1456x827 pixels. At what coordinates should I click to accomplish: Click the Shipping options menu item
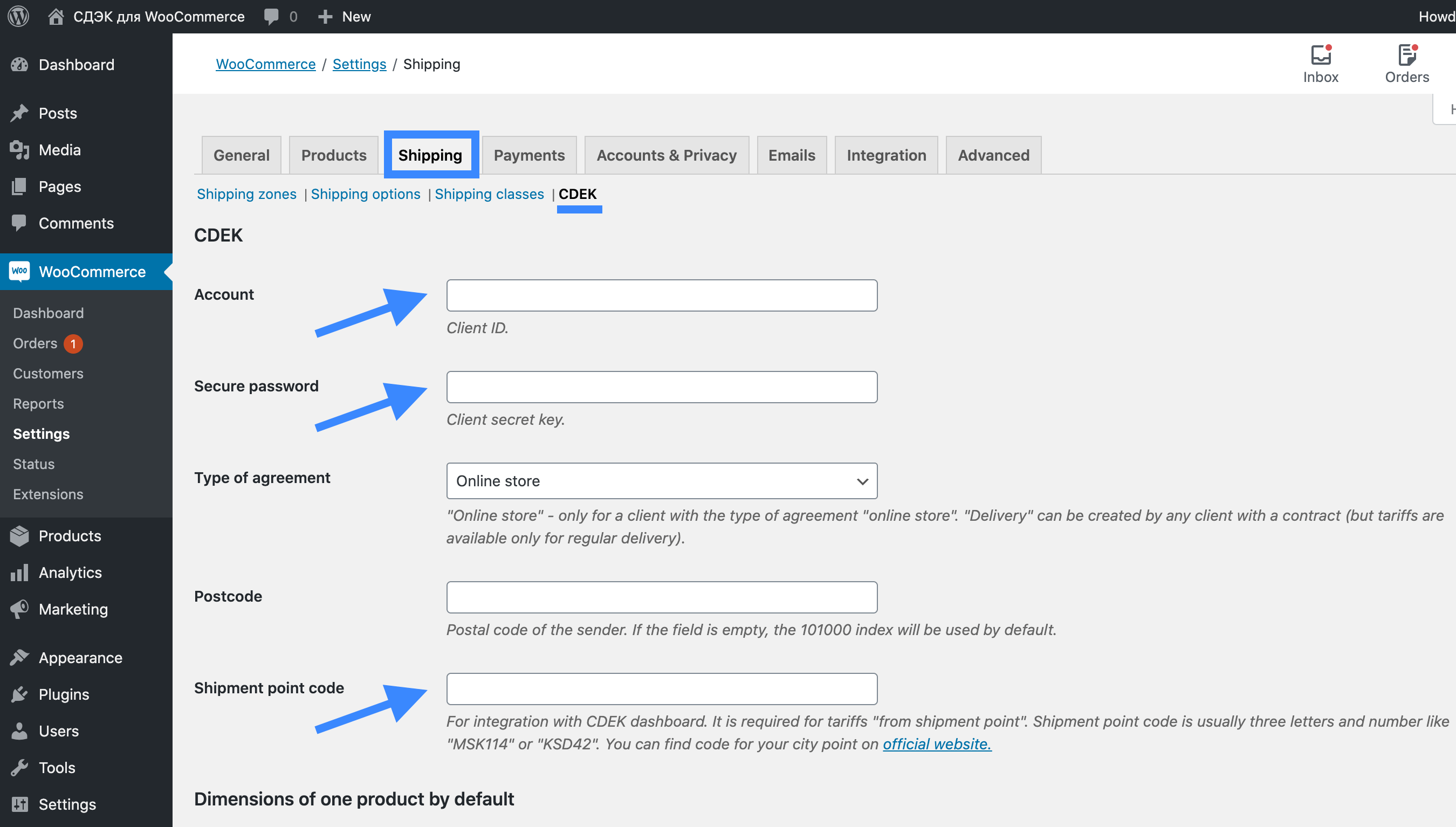pyautogui.click(x=365, y=193)
